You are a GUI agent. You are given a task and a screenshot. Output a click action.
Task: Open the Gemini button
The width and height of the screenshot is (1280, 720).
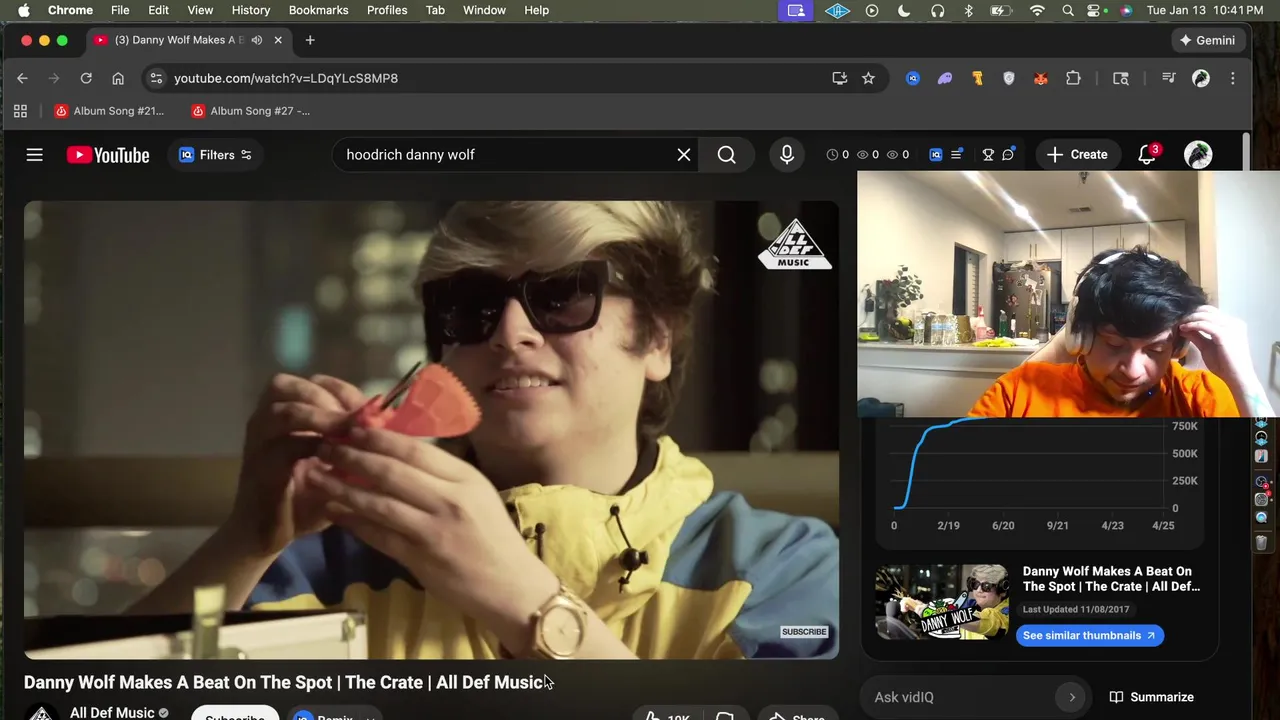click(x=1207, y=40)
